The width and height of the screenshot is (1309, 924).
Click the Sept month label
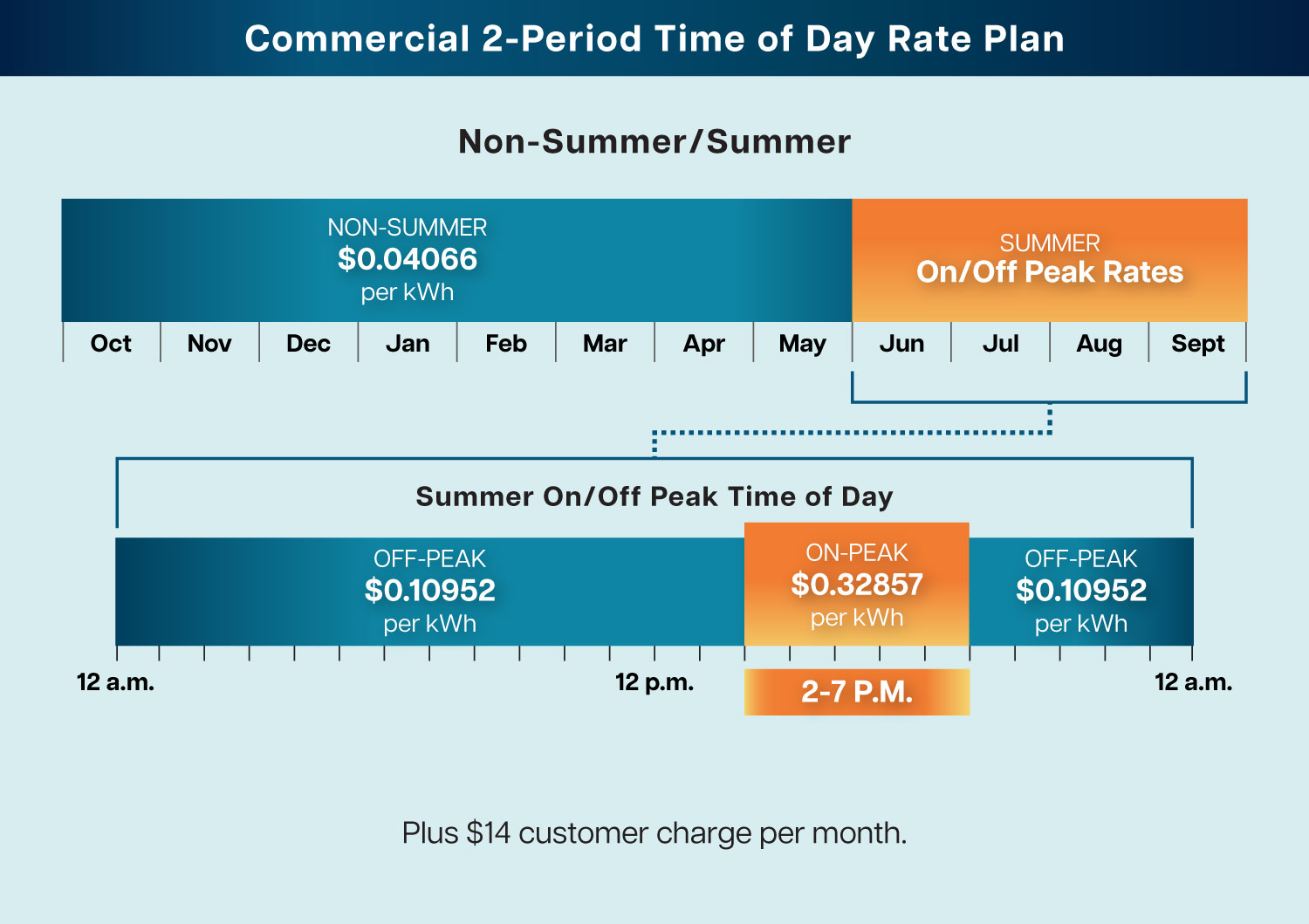click(1197, 344)
